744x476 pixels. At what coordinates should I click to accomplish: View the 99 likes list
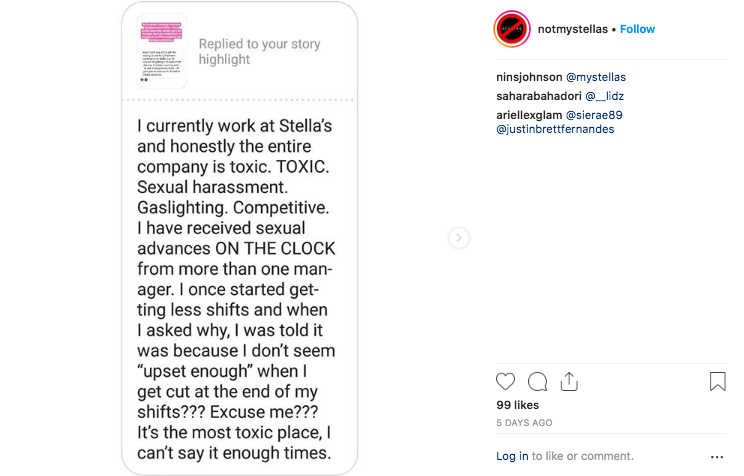(x=518, y=405)
